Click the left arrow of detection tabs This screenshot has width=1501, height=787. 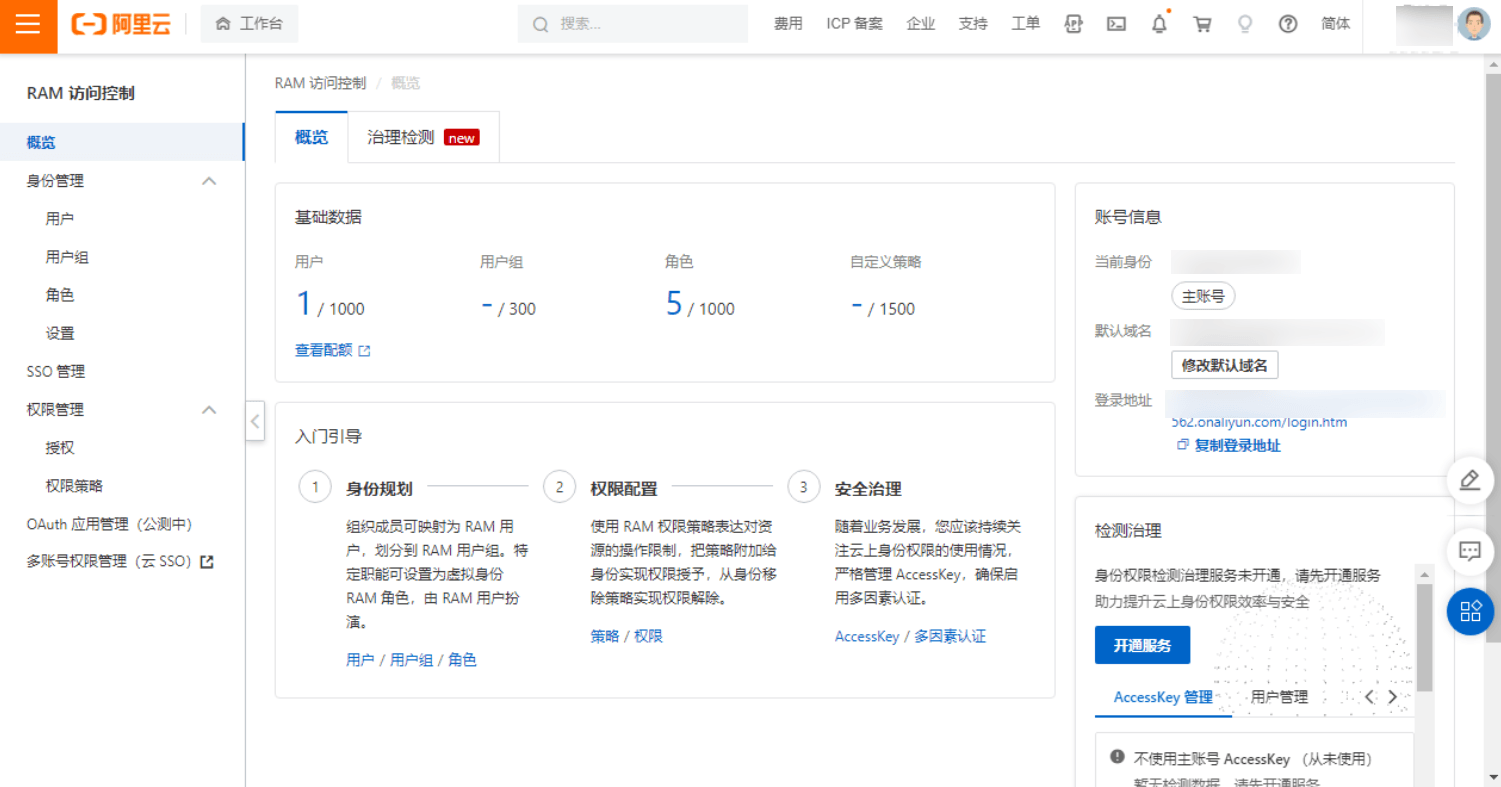tap(1369, 698)
